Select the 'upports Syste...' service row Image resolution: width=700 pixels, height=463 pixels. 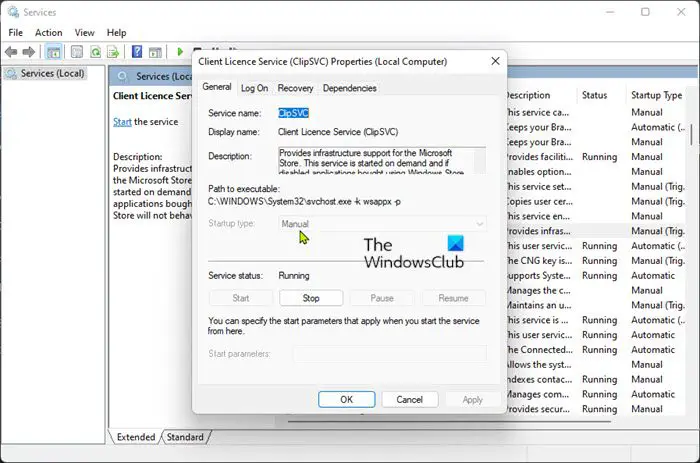pyautogui.click(x=596, y=275)
